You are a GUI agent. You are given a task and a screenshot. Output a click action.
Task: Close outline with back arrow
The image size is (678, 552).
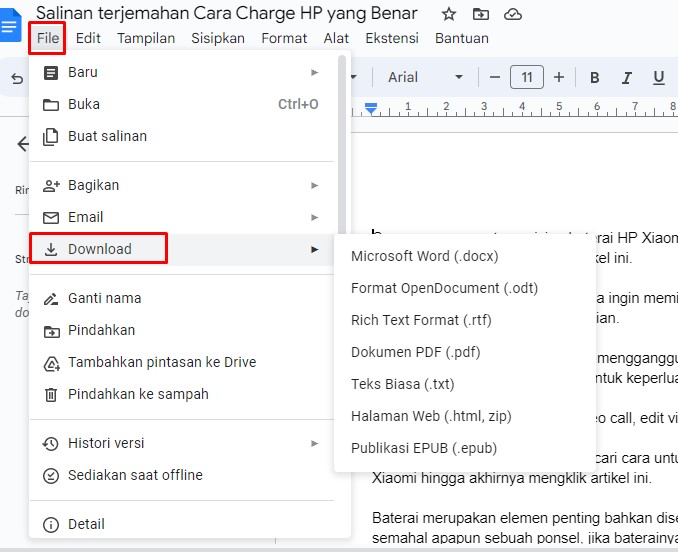22,144
